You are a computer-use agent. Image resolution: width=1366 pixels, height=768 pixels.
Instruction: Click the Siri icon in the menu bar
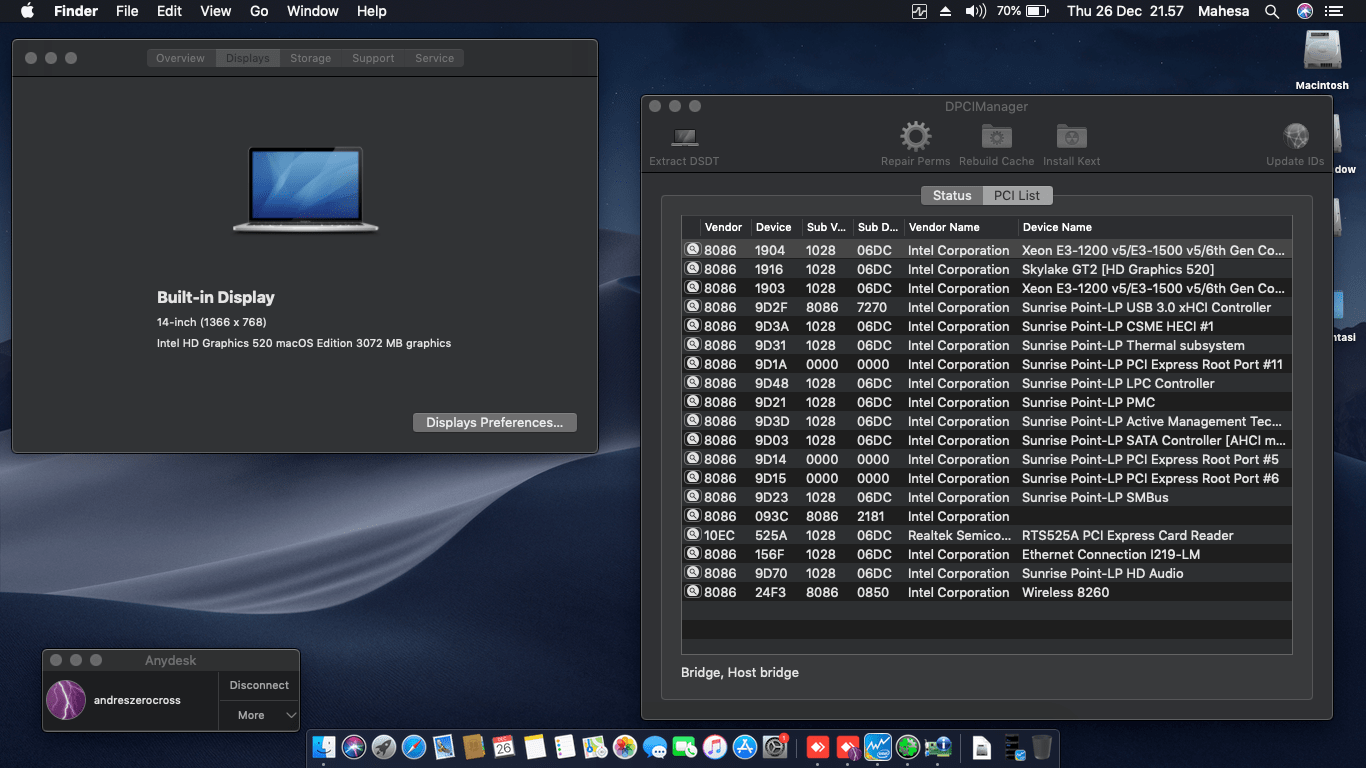1305,11
